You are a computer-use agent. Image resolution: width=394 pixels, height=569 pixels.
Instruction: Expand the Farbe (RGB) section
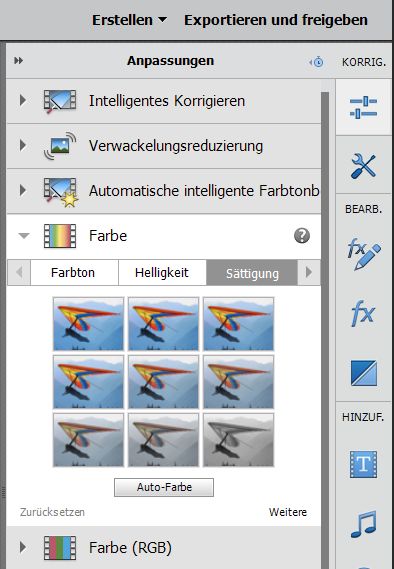[23, 547]
